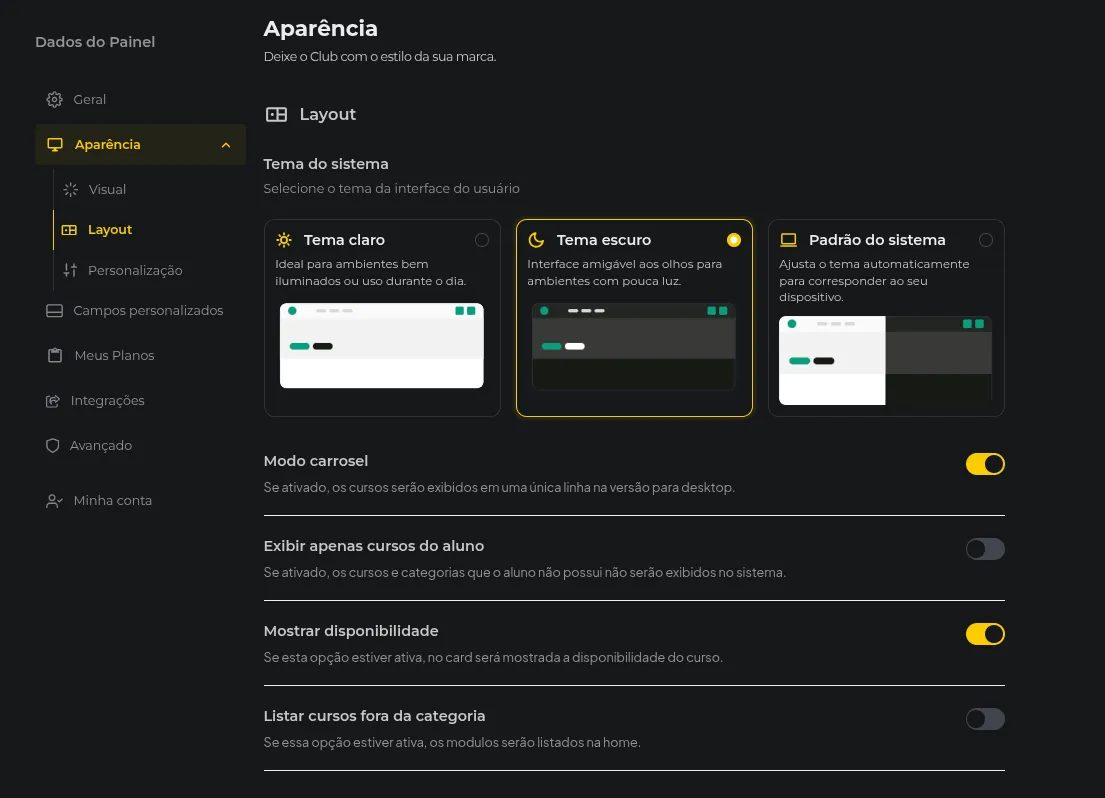Enable Listar cursos fora da categoria toggle
The height and width of the screenshot is (798, 1105).
point(985,719)
